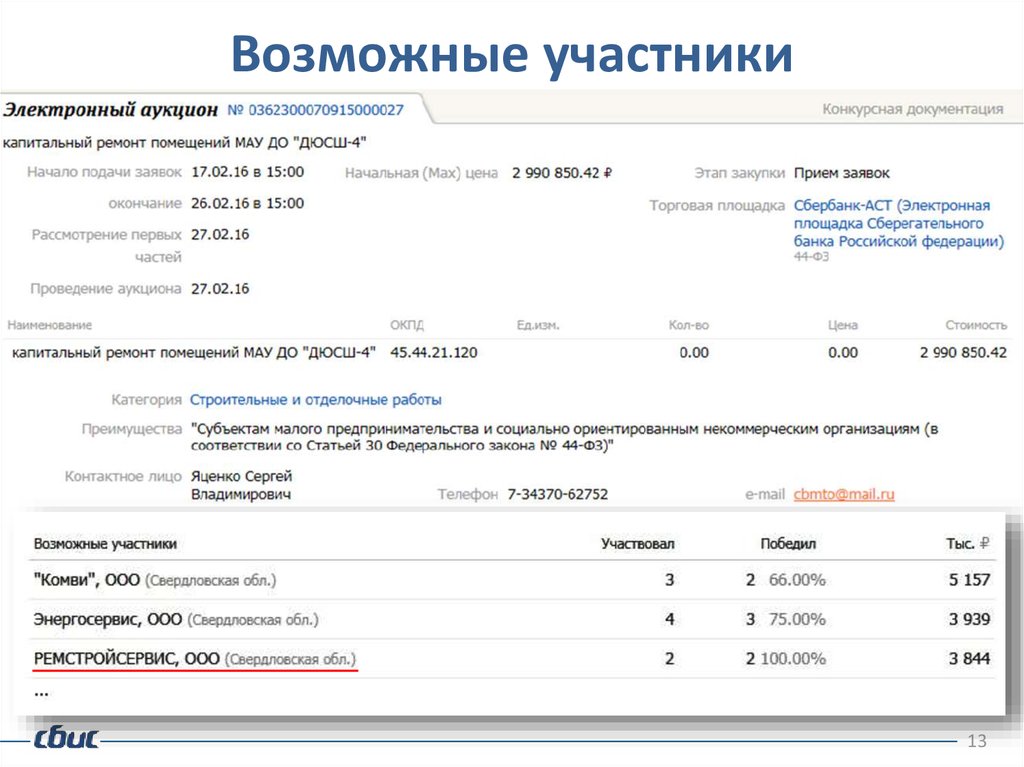
Task: Click the Победил column header
Action: (788, 544)
